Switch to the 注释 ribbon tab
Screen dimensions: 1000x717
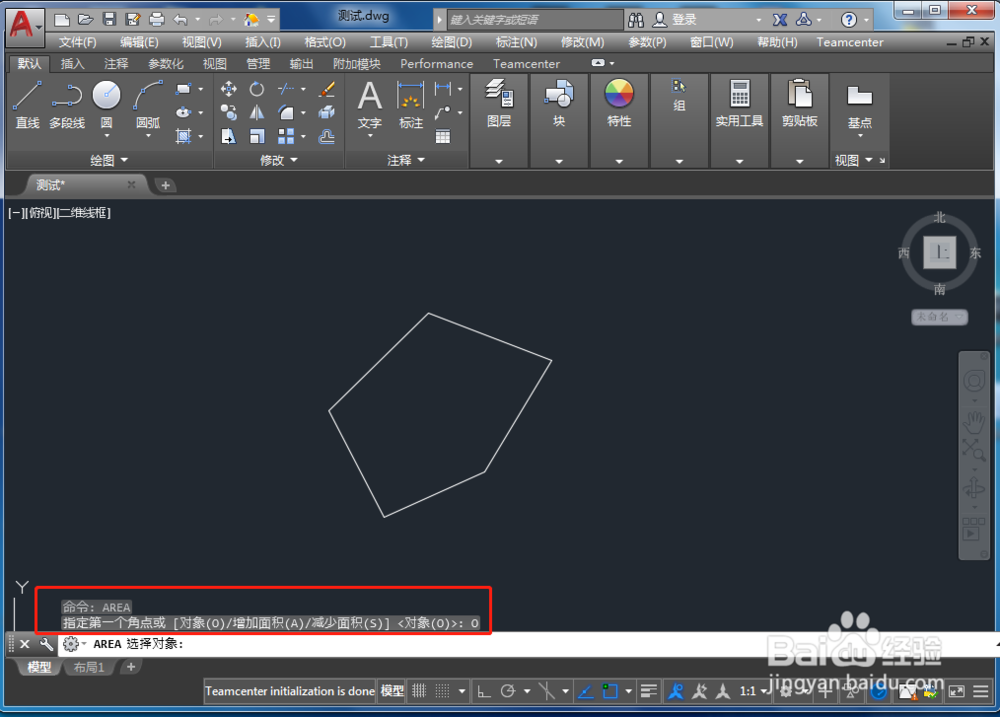coord(116,64)
